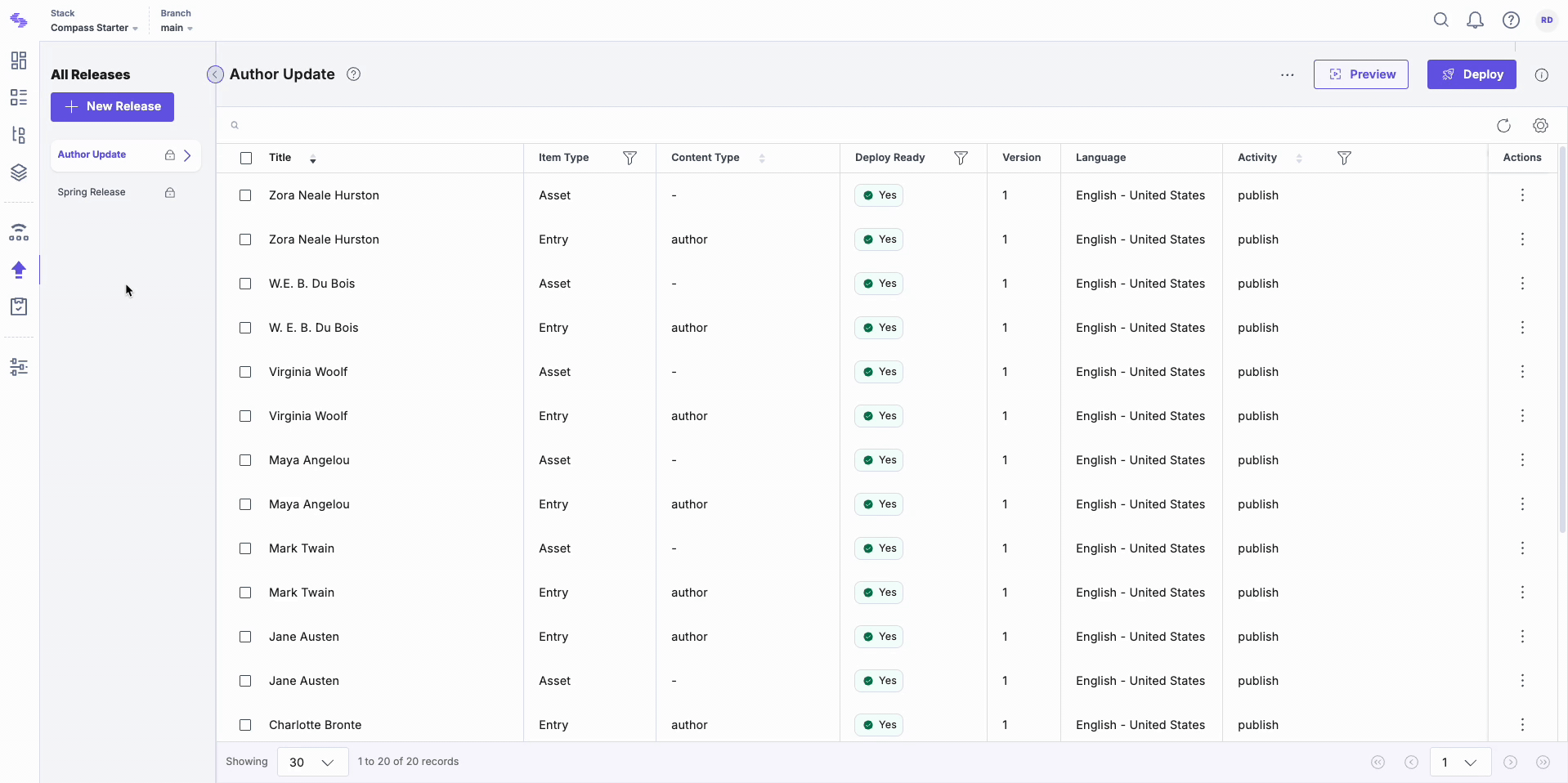Screen dimensions: 1568x783
Task: Check the Mark Twain Asset row
Action: (245, 548)
